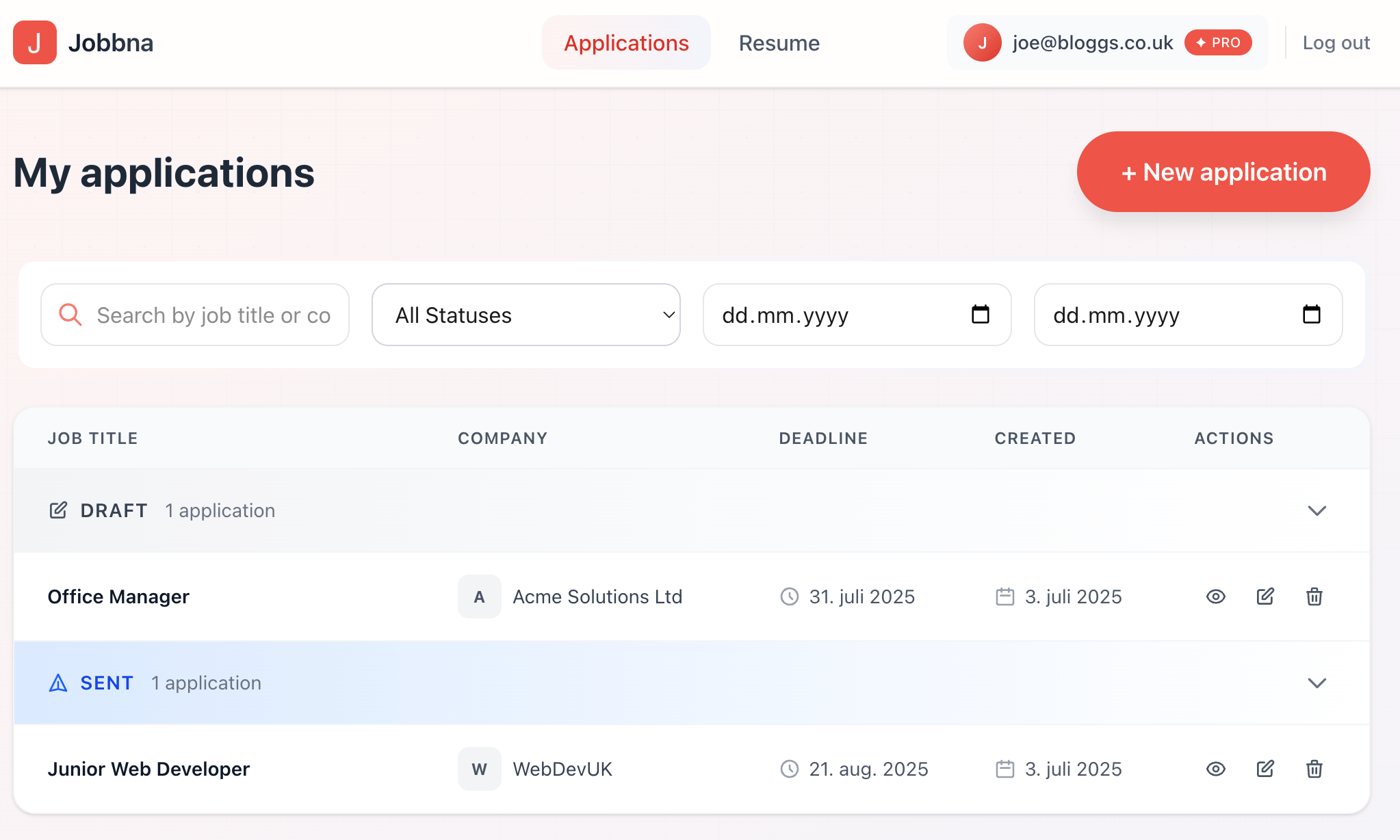Screen dimensions: 1400x840
Task: Switch to the Applications tab
Action: point(626,43)
